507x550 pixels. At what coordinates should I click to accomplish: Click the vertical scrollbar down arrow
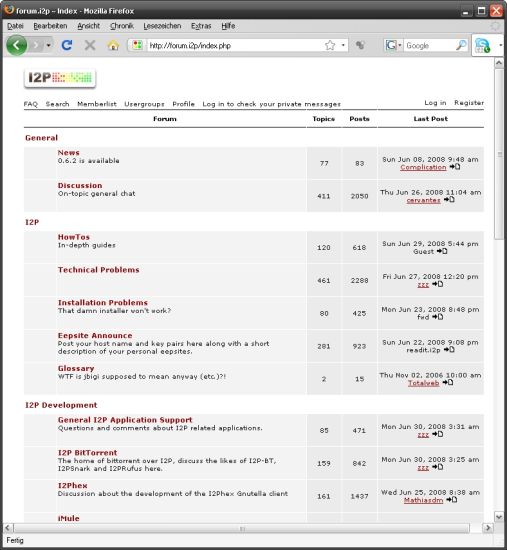tap(499, 517)
